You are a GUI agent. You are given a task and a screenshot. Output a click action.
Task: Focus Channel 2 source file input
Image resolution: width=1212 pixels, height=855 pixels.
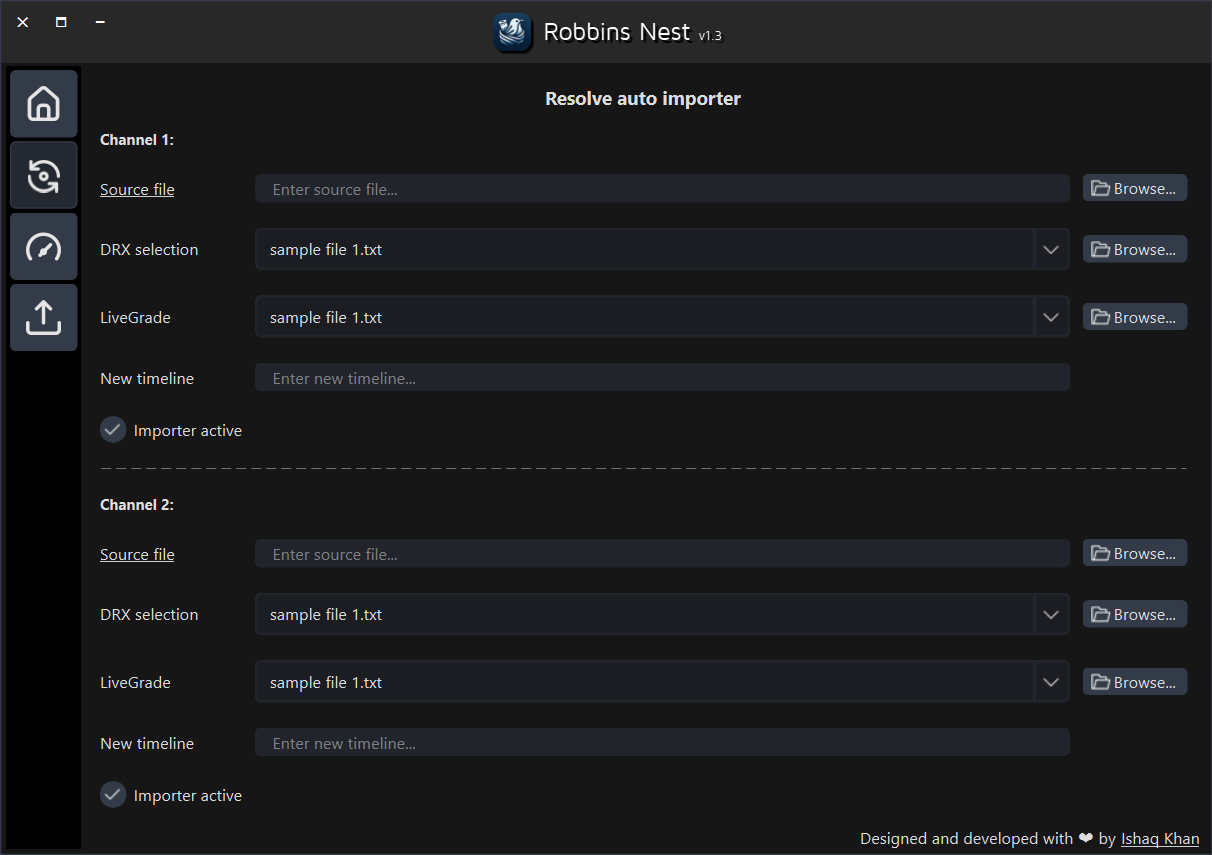(x=662, y=554)
